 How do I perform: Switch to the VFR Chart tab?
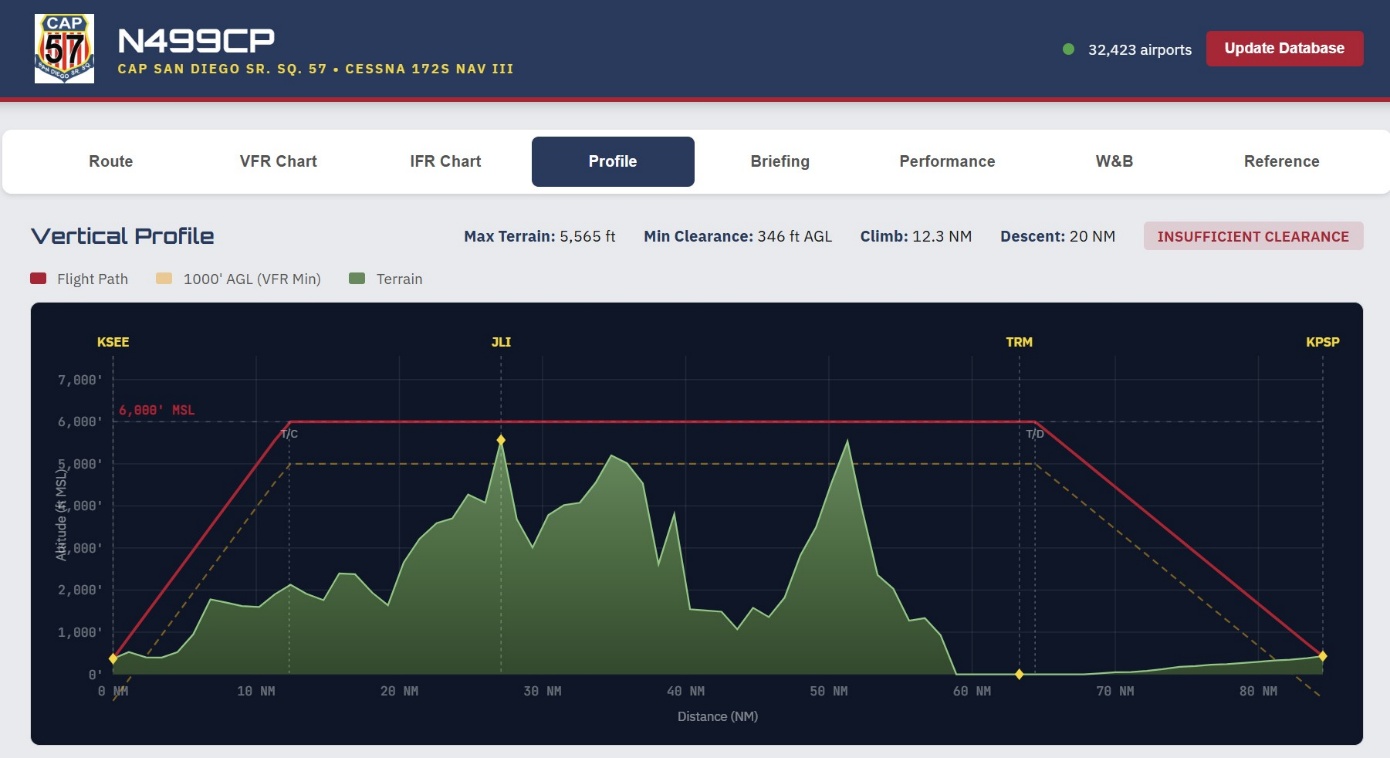pos(278,161)
